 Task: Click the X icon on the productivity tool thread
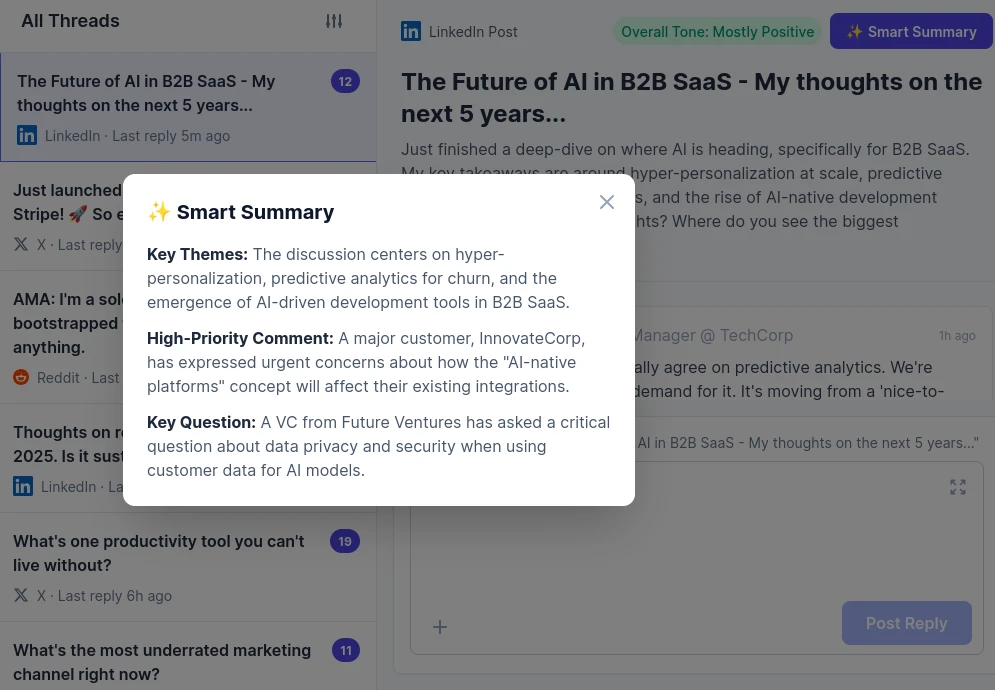click(x=21, y=595)
